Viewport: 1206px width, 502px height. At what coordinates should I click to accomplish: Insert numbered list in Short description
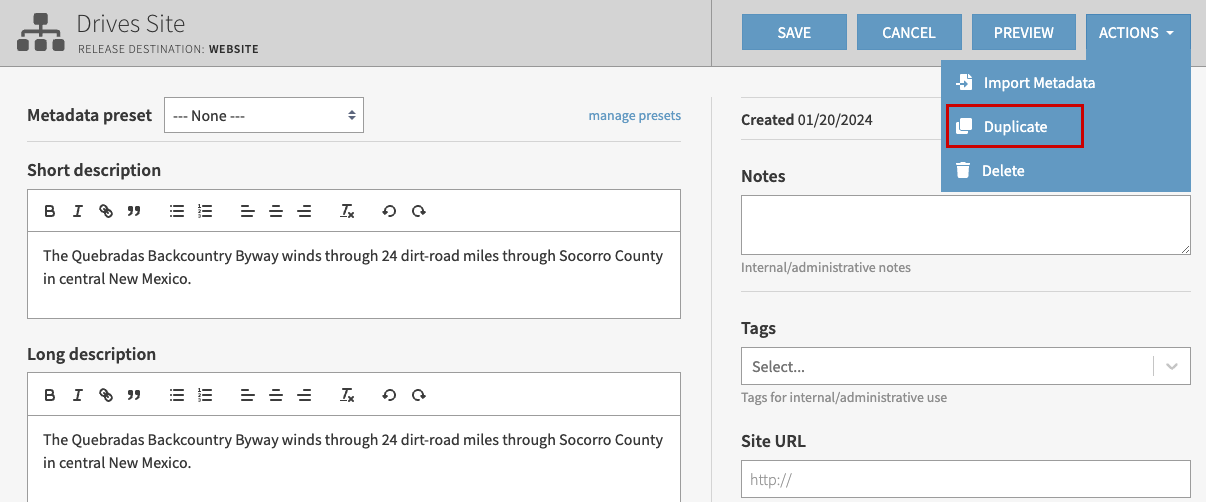click(205, 211)
